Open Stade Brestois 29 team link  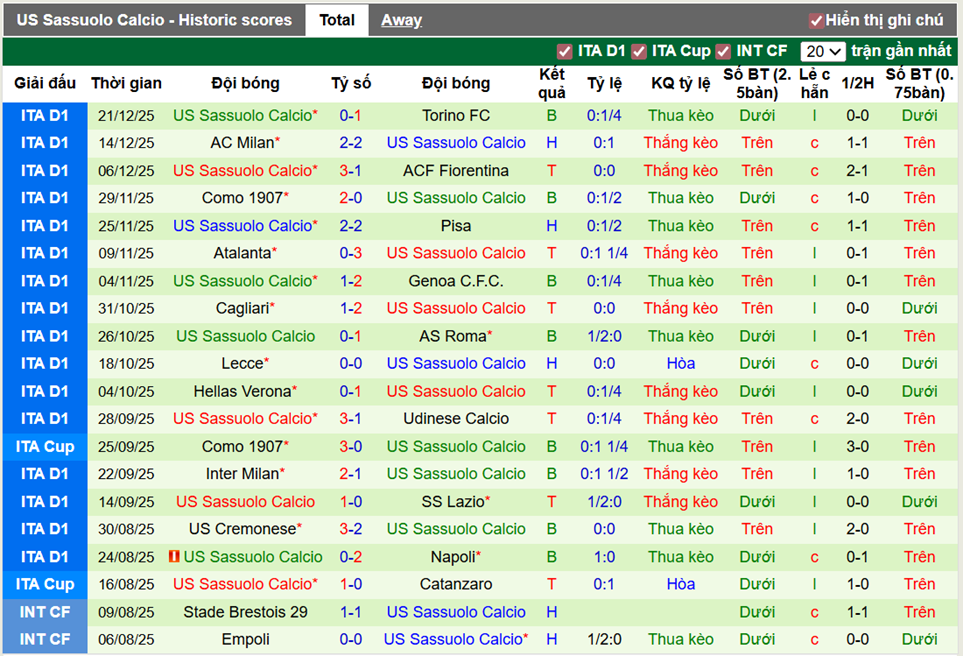tap(245, 612)
